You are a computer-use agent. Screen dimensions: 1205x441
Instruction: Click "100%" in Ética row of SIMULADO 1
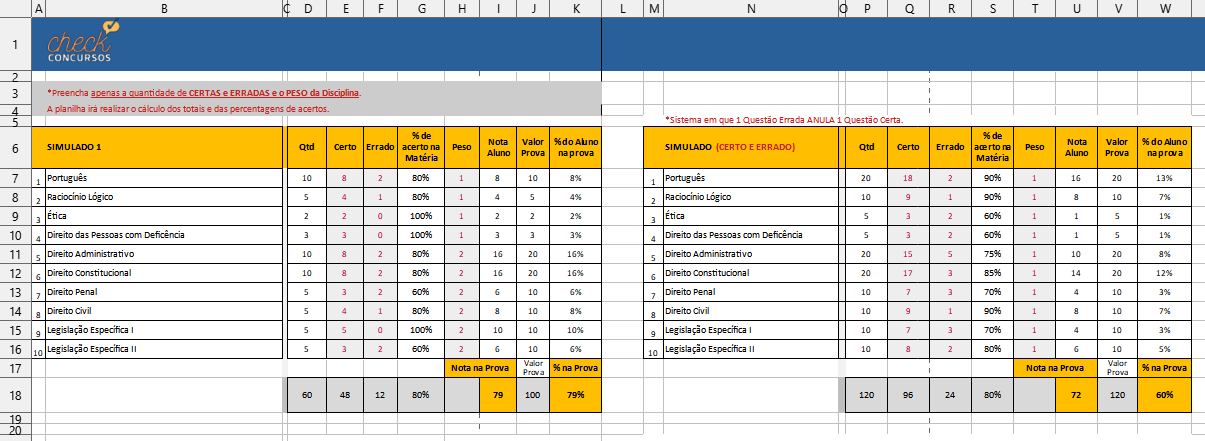pos(421,216)
